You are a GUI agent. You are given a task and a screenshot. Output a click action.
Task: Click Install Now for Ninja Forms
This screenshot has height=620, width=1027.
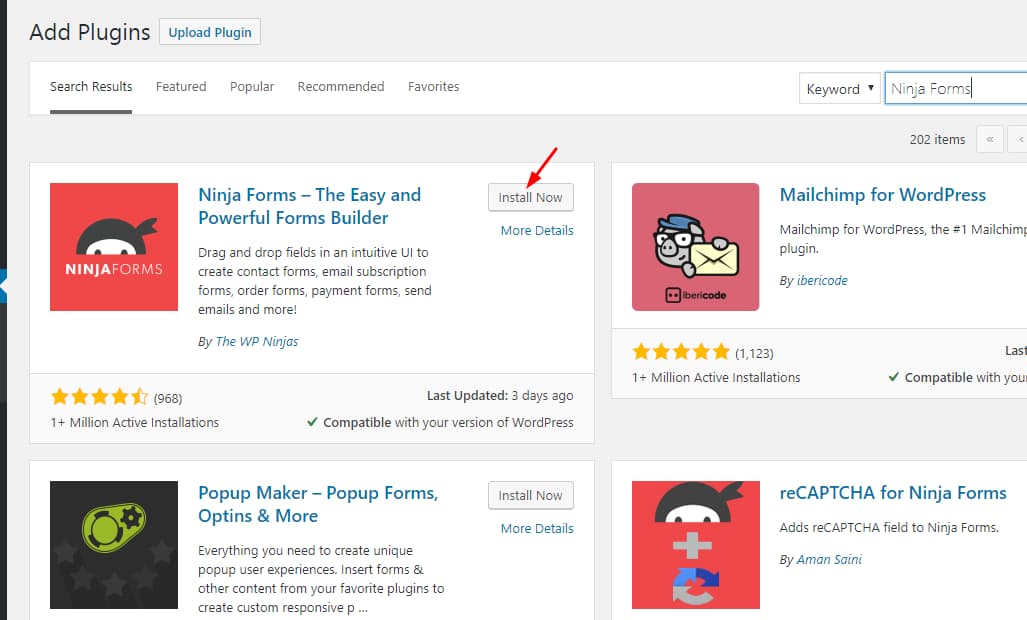click(x=530, y=197)
